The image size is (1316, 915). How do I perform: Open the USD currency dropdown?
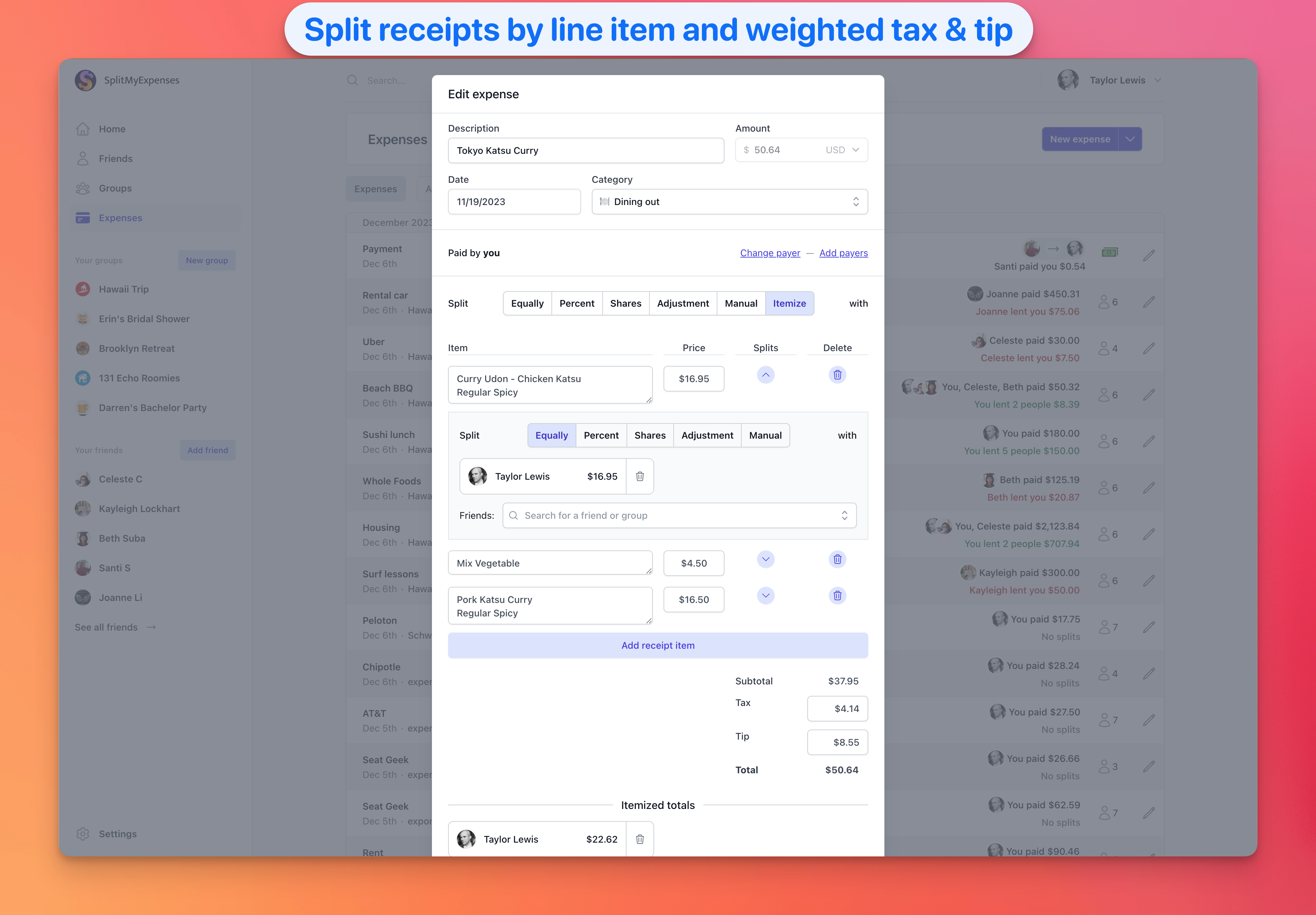click(x=843, y=150)
